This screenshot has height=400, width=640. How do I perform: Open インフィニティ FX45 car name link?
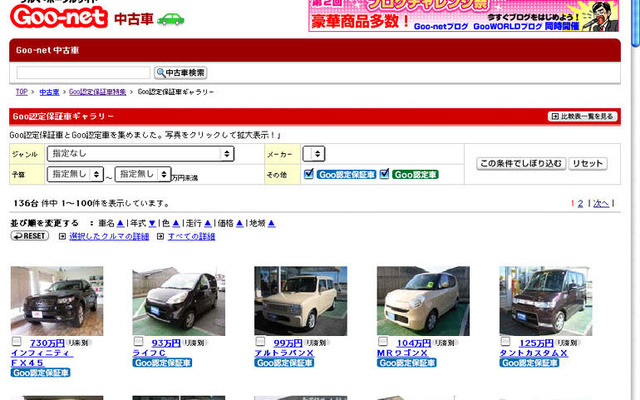pos(41,358)
